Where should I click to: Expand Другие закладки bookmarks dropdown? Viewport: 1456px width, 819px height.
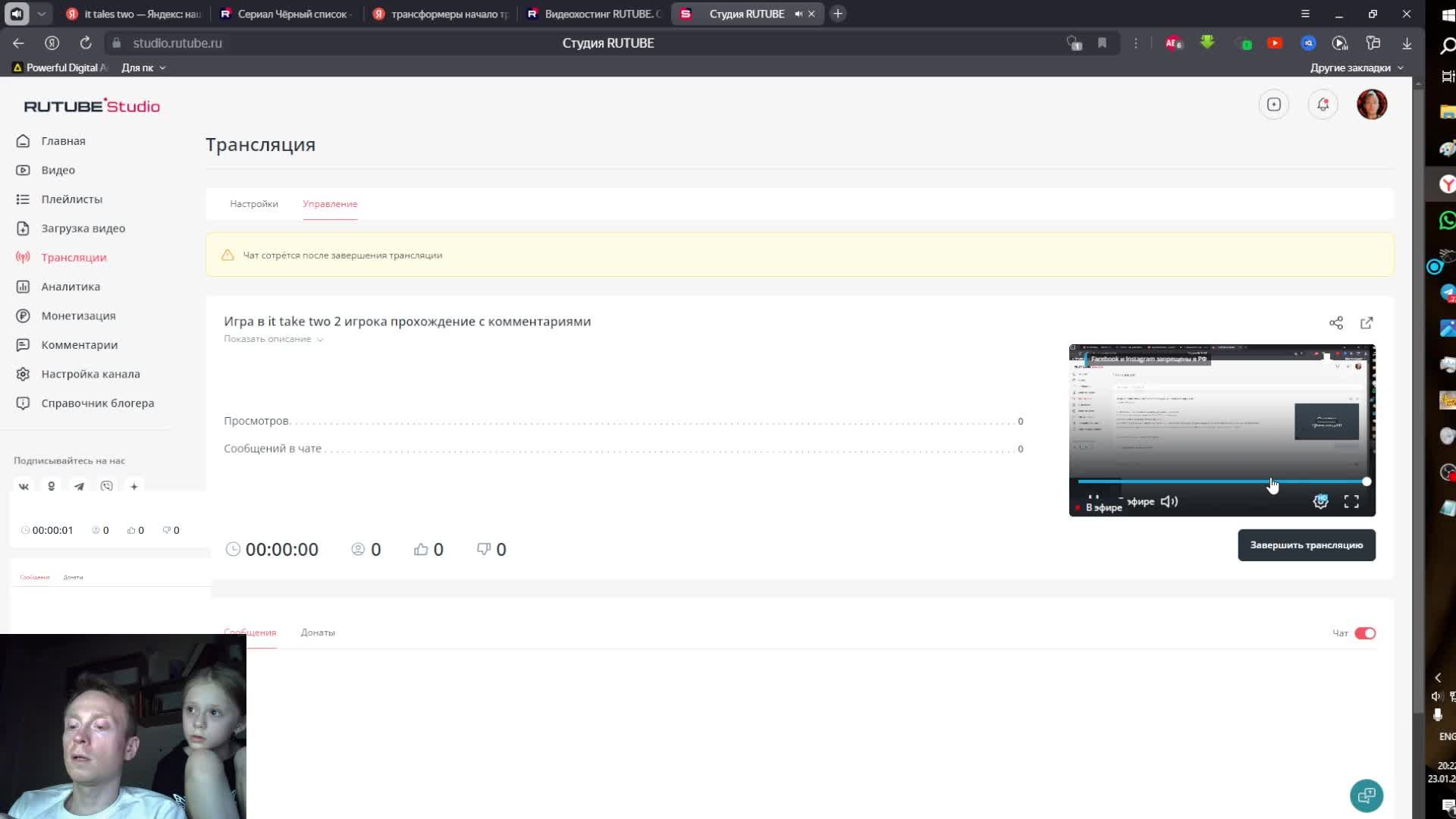(x=1356, y=67)
